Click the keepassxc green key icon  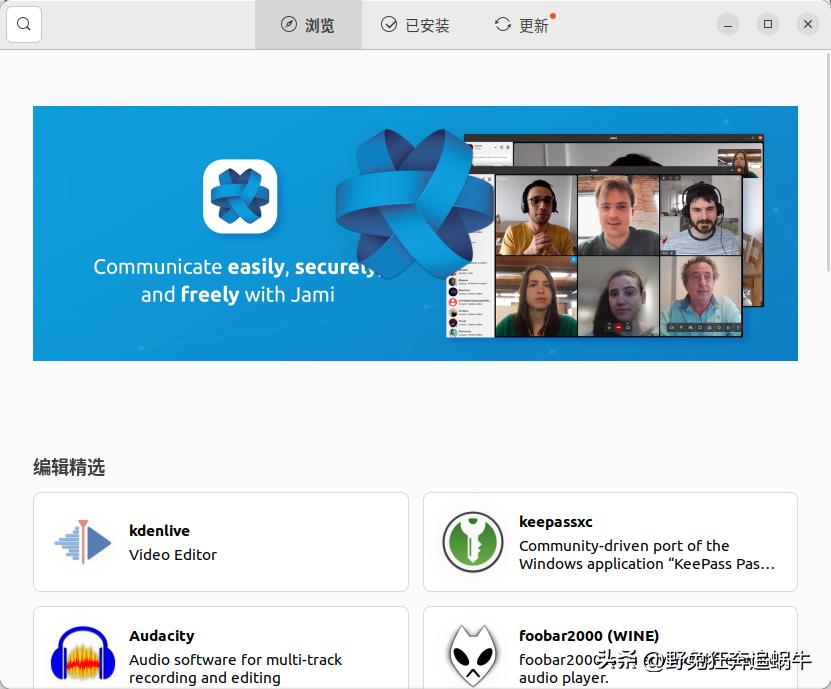(473, 542)
